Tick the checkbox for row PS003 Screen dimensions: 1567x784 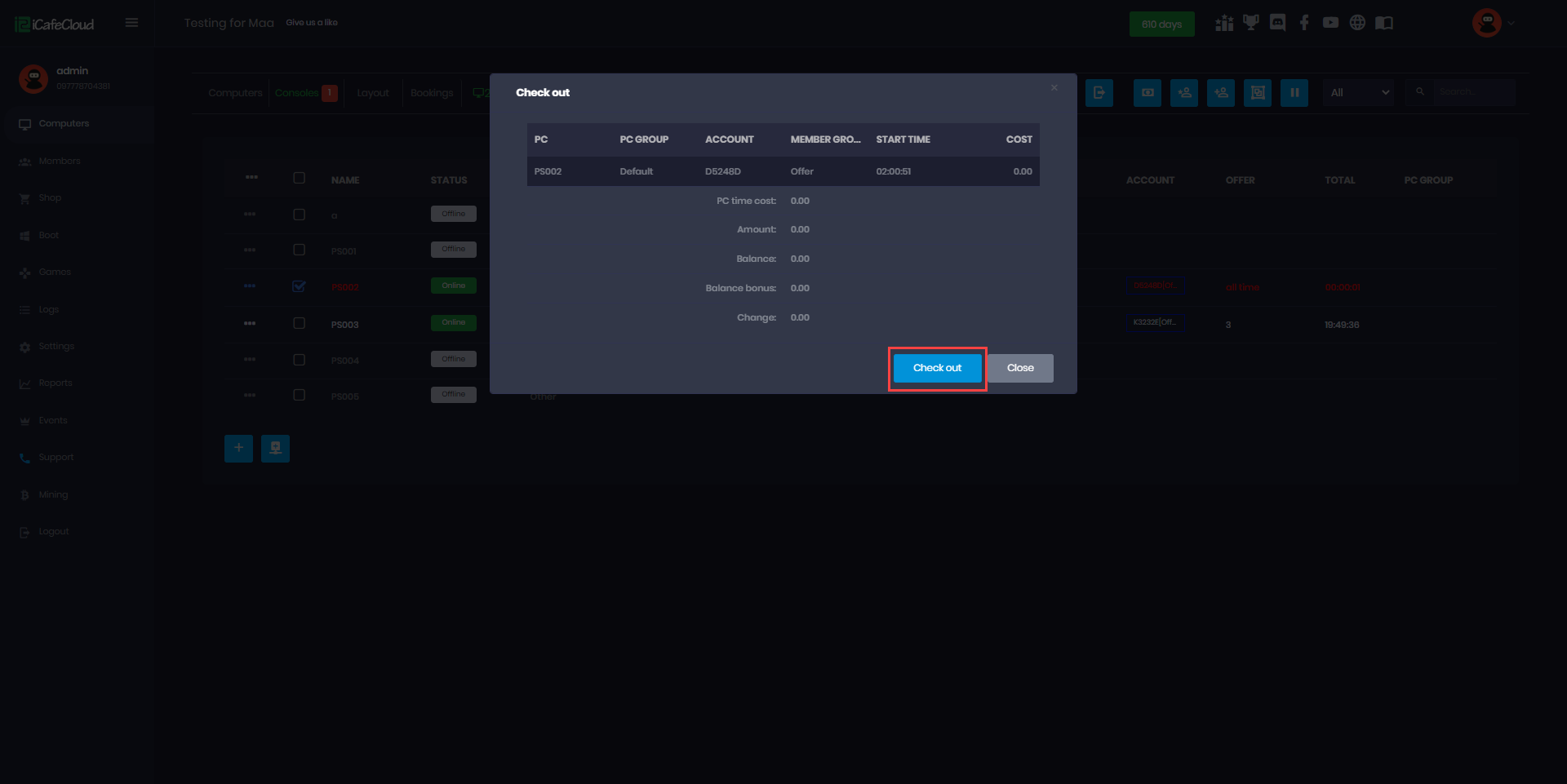300,323
